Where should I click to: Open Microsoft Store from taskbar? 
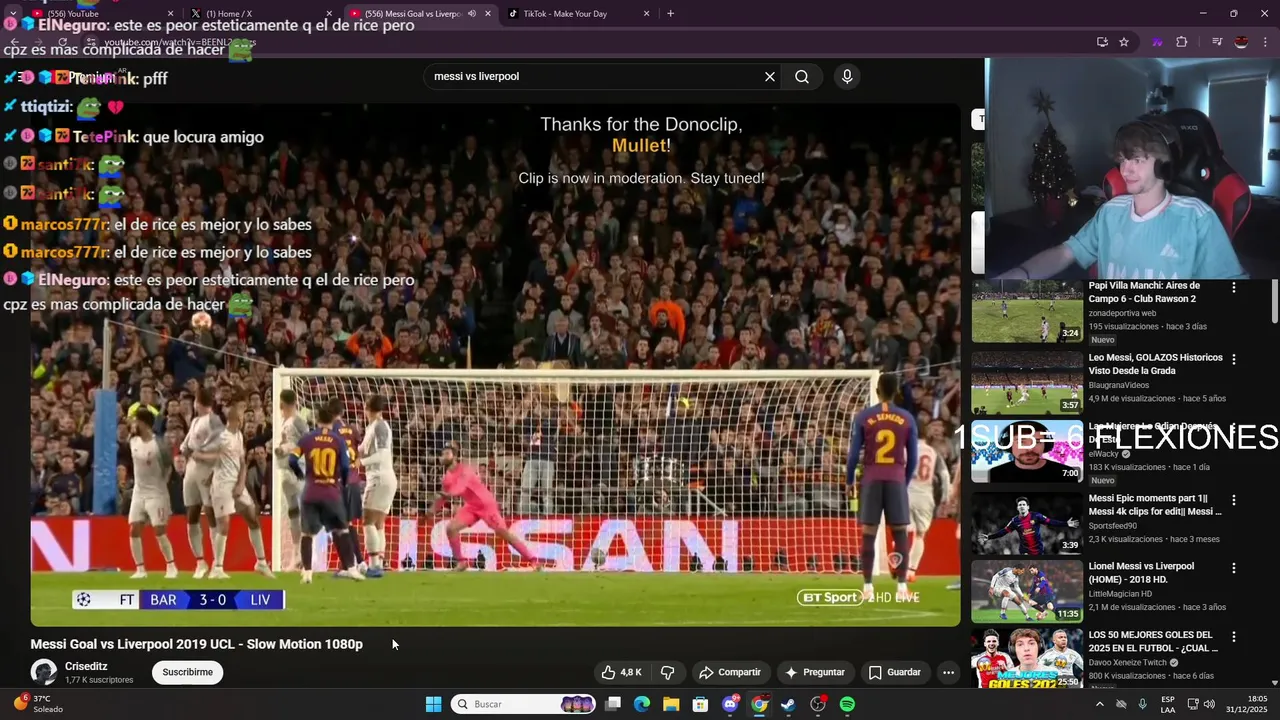click(x=701, y=704)
